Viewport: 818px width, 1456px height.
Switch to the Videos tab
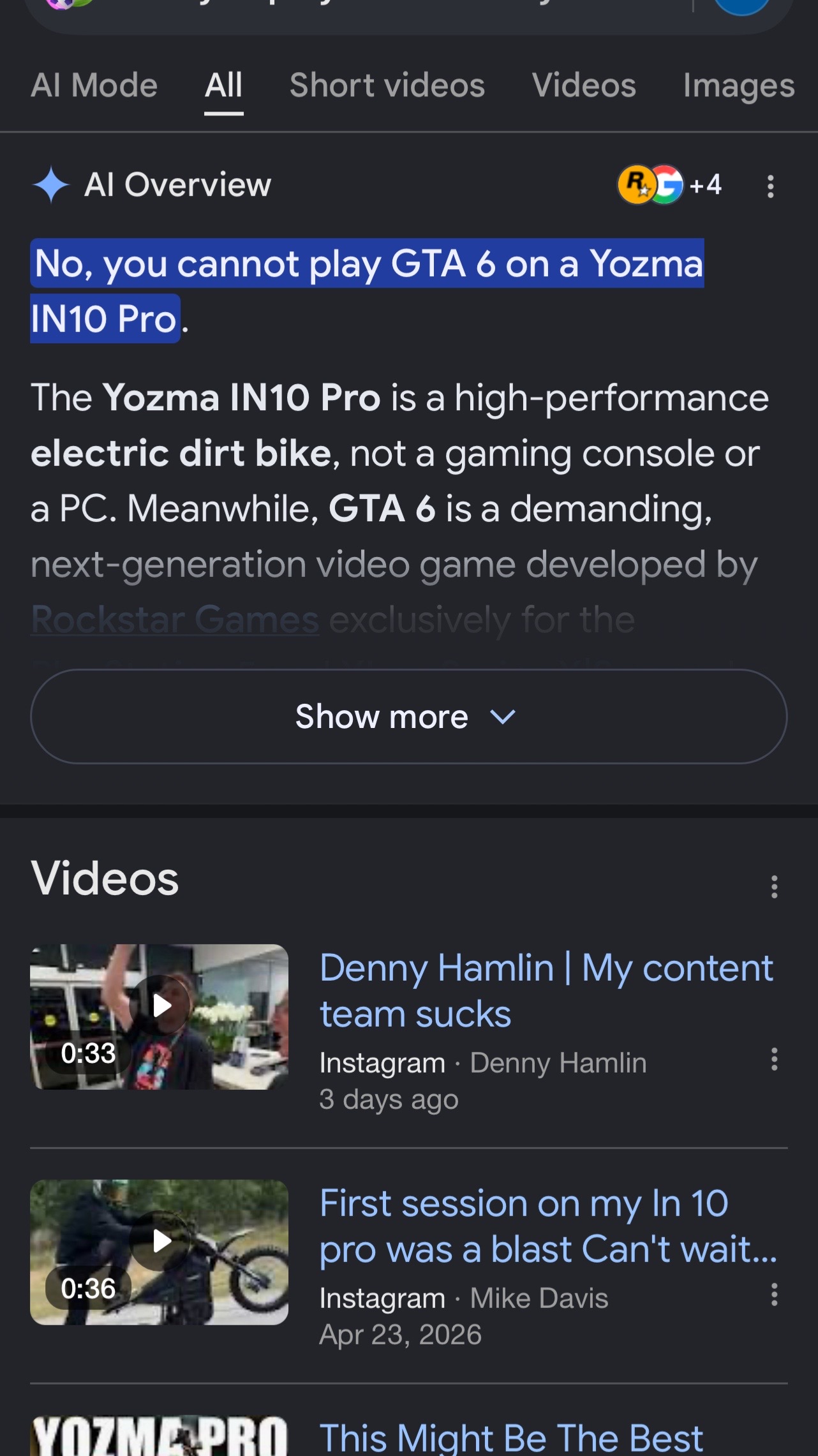[x=584, y=85]
